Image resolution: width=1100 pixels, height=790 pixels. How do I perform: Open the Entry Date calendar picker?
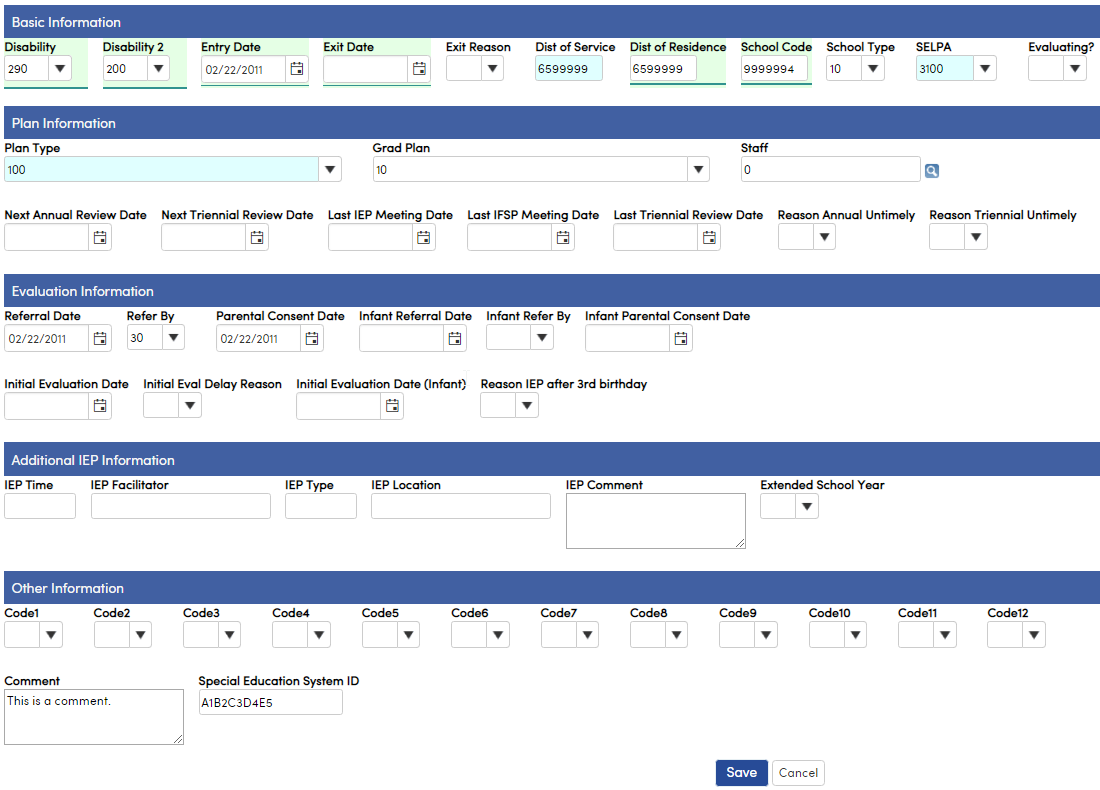[x=297, y=69]
